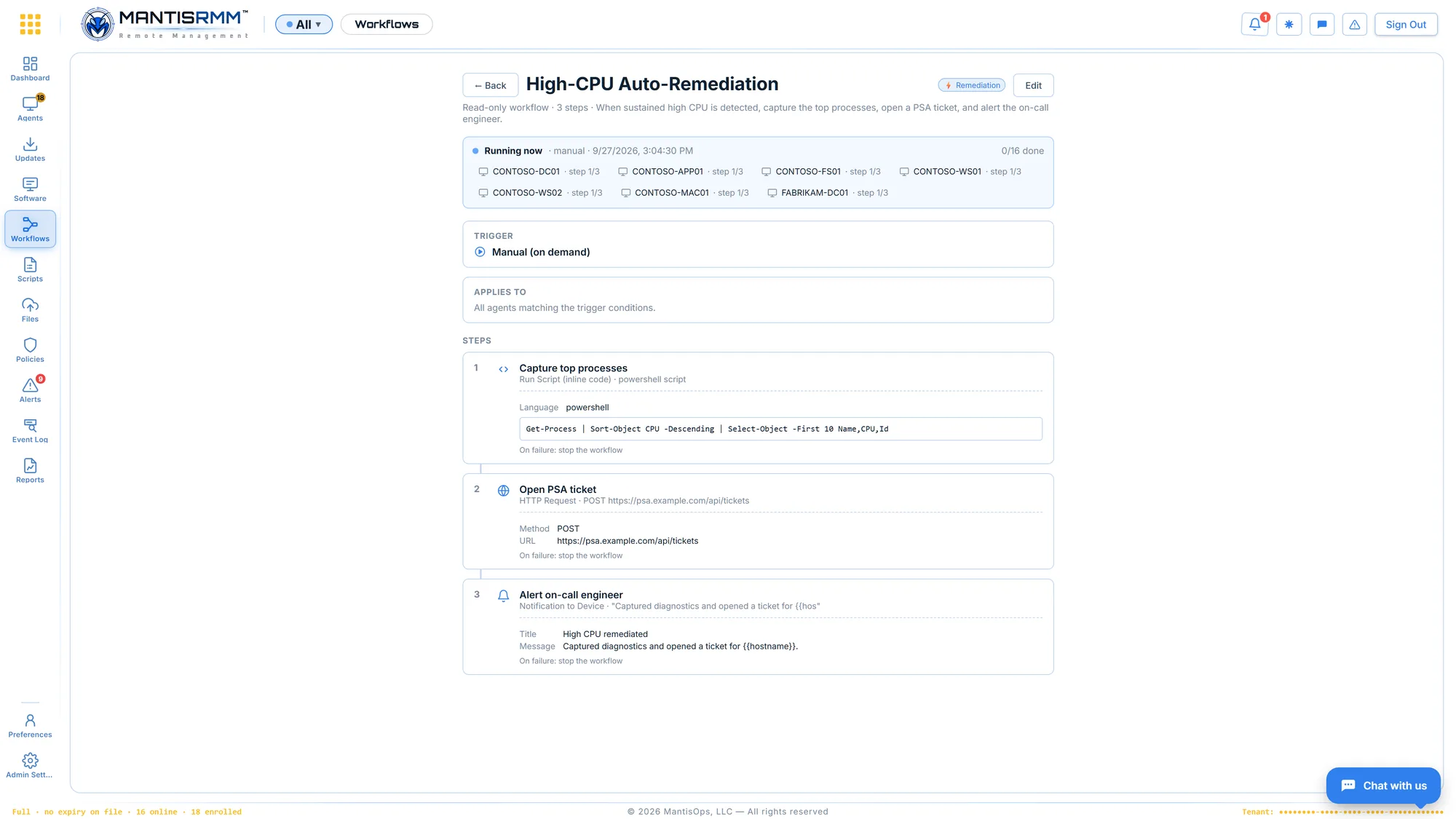
Task: Click the Open PSA ticket step title
Action: pos(558,490)
